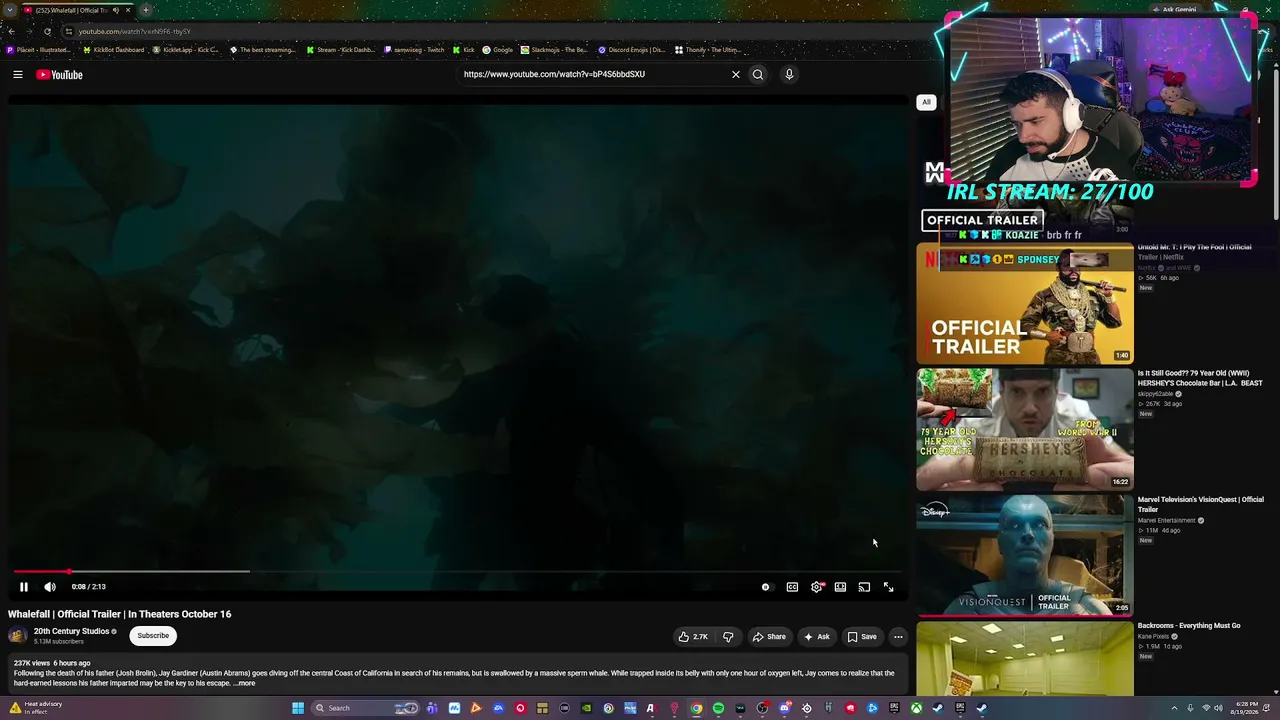The height and width of the screenshot is (720, 1280).
Task: Click the YouTube search magnifier button
Action: 758,74
